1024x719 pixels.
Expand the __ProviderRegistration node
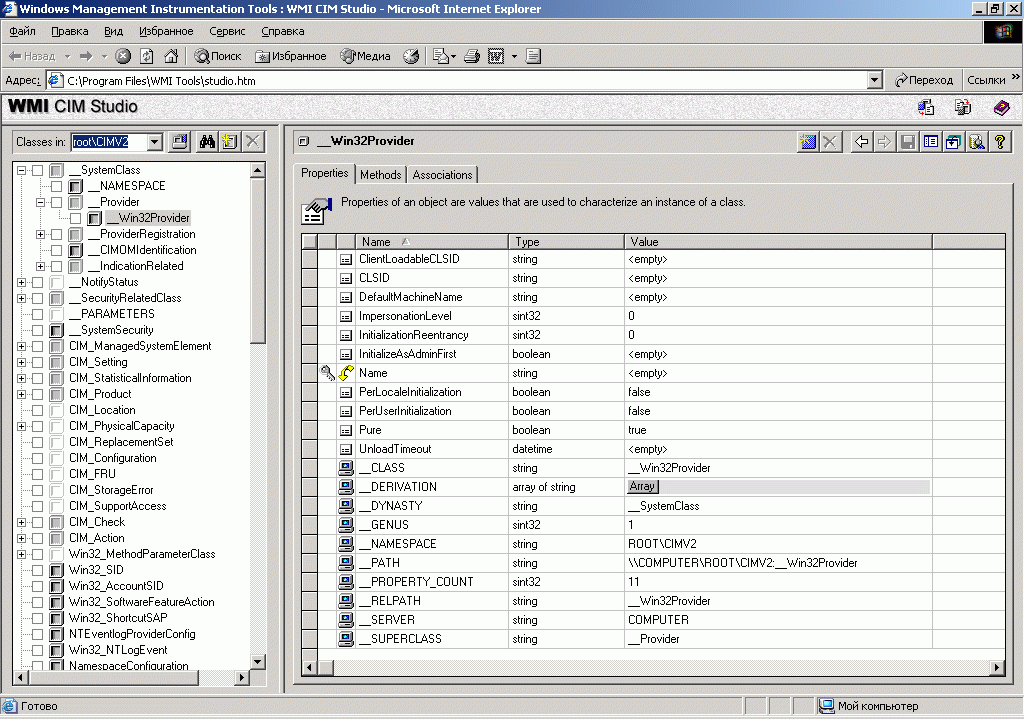pos(40,234)
